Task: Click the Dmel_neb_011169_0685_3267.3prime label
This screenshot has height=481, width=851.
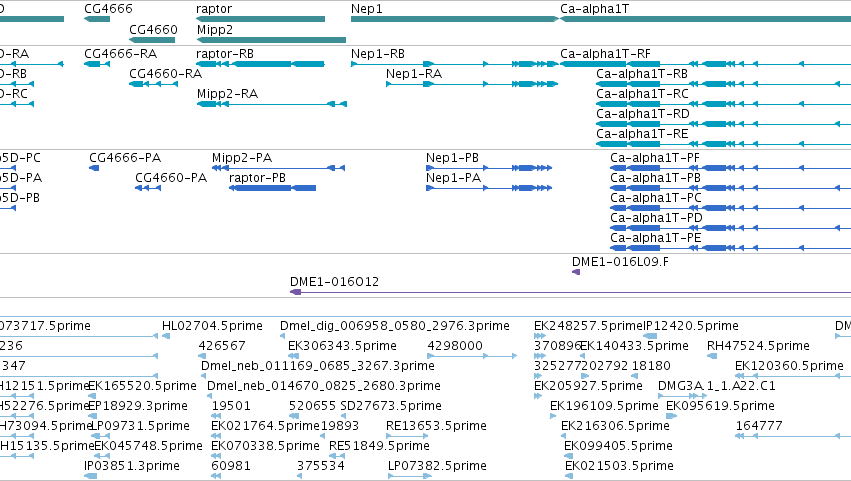Action: 317,366
